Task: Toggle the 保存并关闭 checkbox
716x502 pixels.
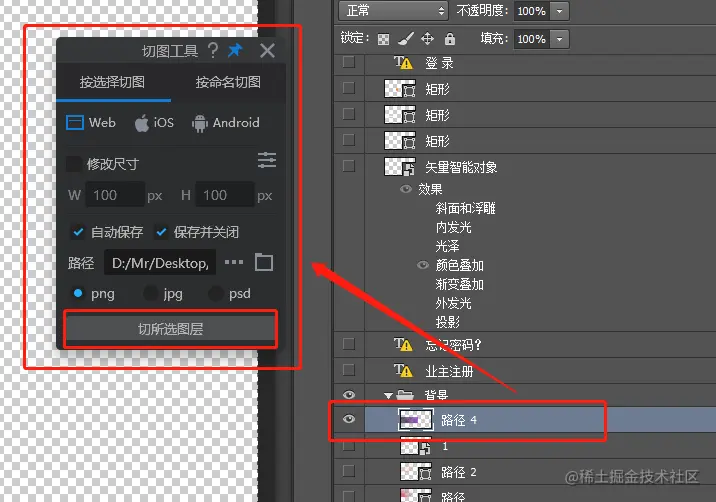Action: (161, 232)
